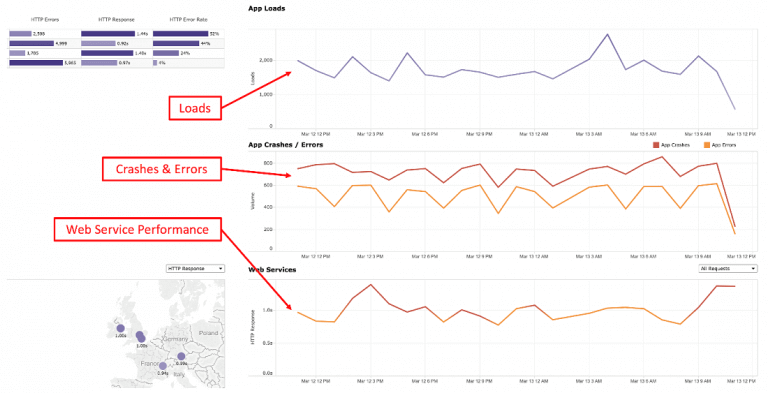
Task: Select the map marker near Switzerland
Action: 181,356
